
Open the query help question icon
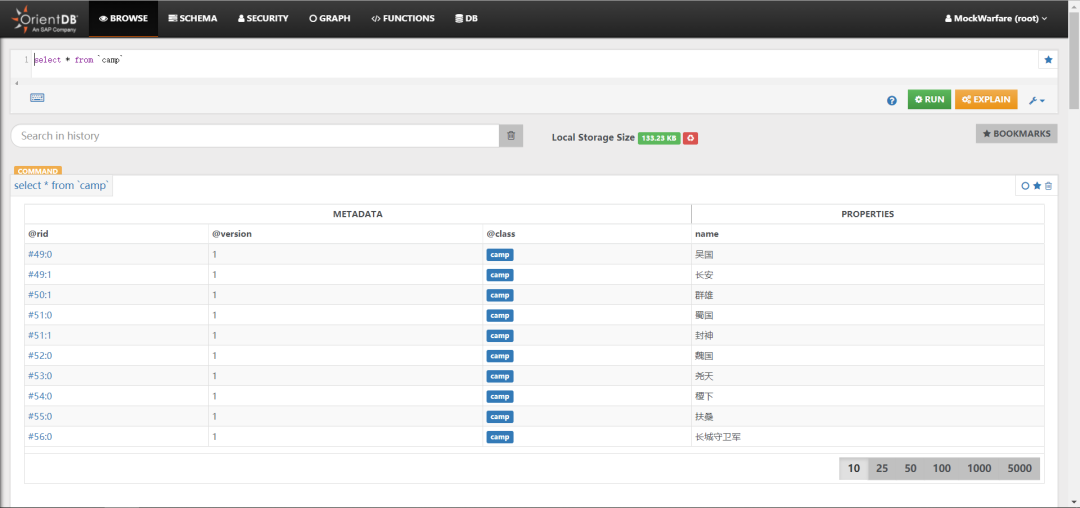pyautogui.click(x=892, y=100)
